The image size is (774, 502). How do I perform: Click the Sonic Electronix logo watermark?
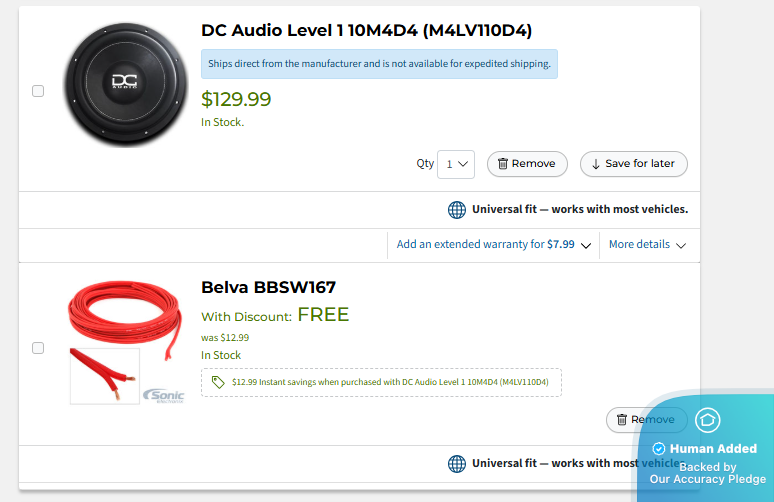163,396
